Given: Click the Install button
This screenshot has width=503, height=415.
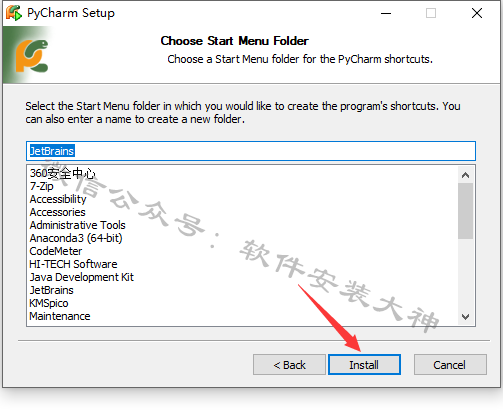Looking at the screenshot, I should coord(364,365).
